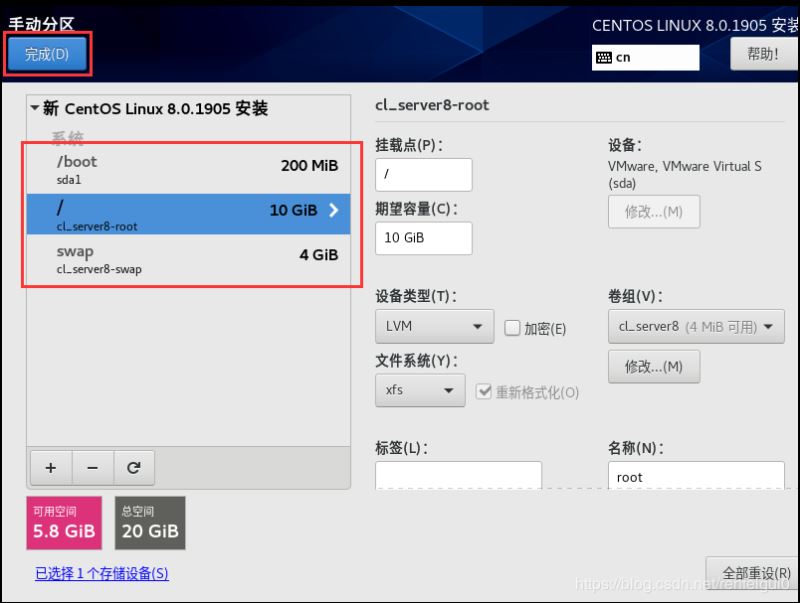Click the 全部重设 reset all button
The image size is (800, 603).
[754, 573]
